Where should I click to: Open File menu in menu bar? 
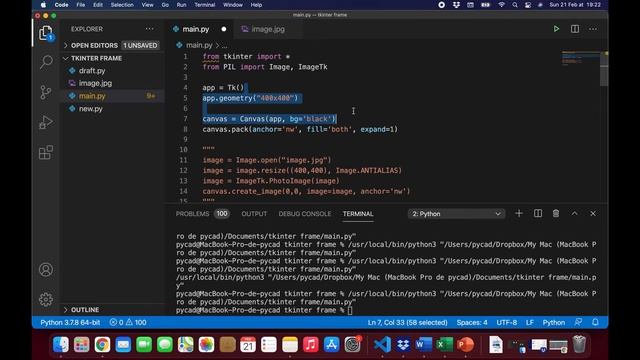tap(81, 5)
